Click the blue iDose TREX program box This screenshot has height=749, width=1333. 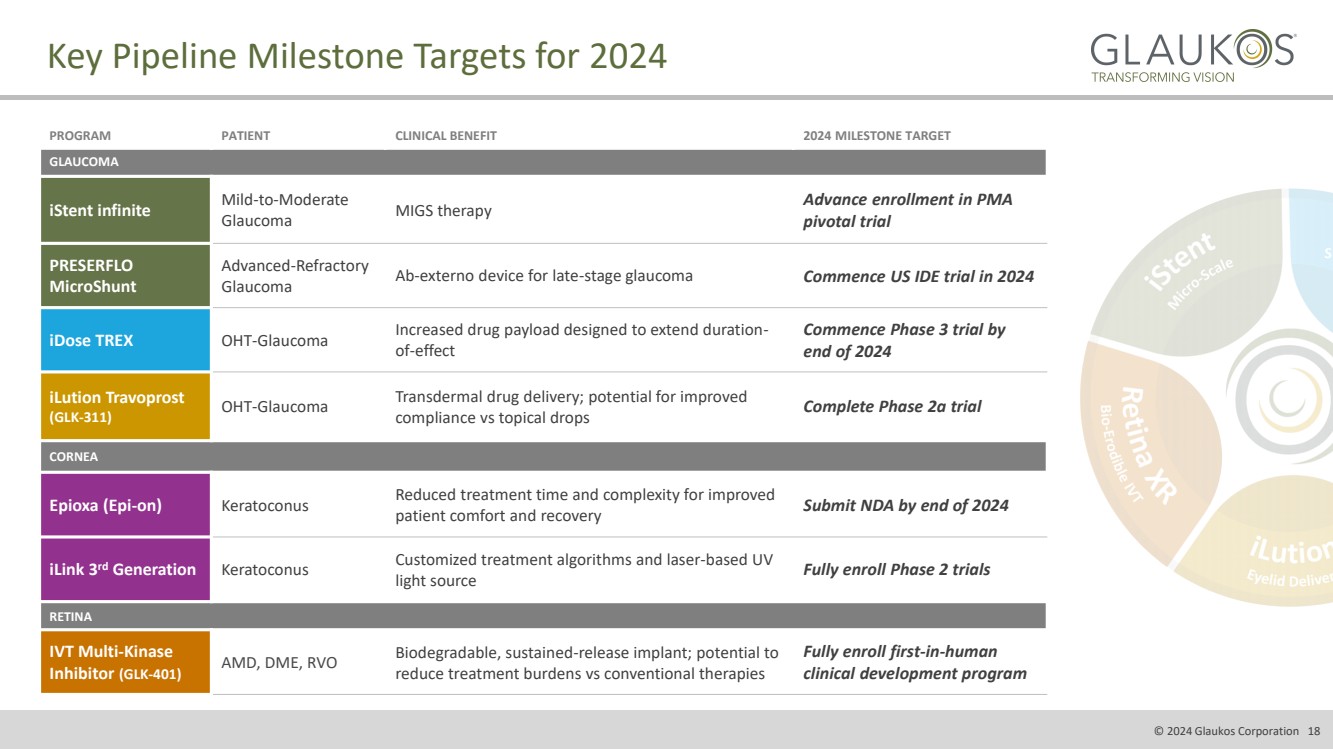point(125,340)
